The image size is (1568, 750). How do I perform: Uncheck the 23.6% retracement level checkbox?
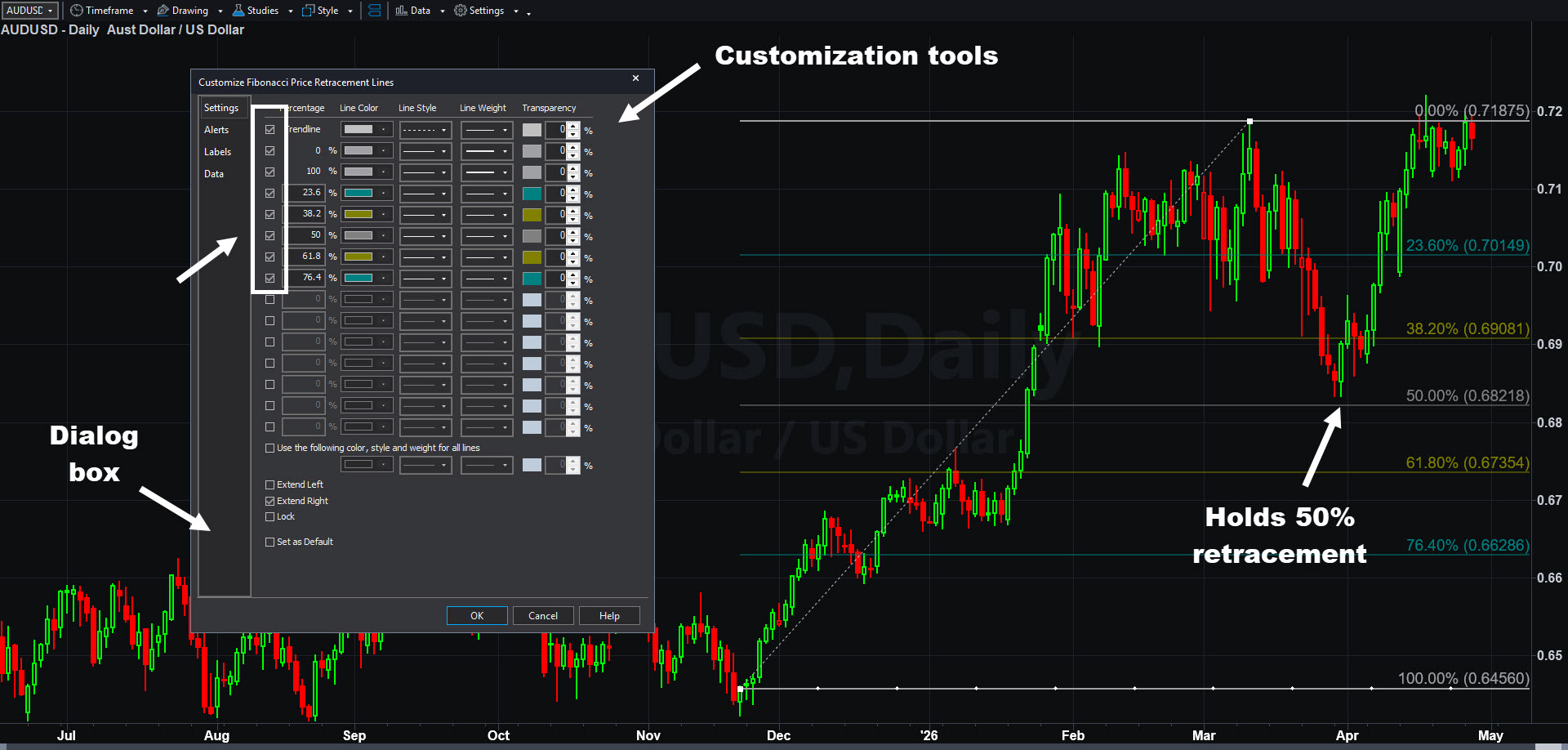269,194
